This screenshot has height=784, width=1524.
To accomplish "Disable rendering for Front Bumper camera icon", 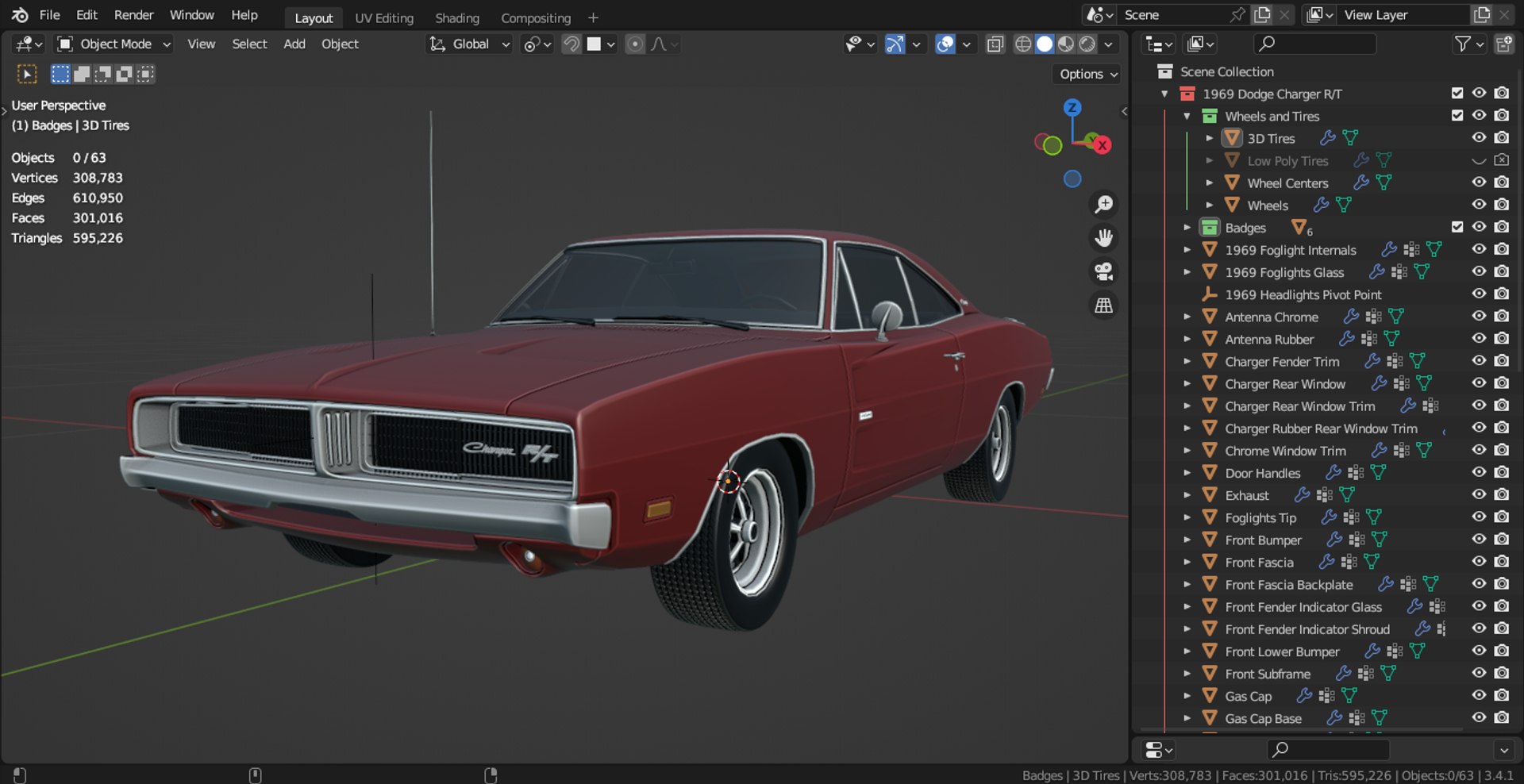I will 1502,540.
